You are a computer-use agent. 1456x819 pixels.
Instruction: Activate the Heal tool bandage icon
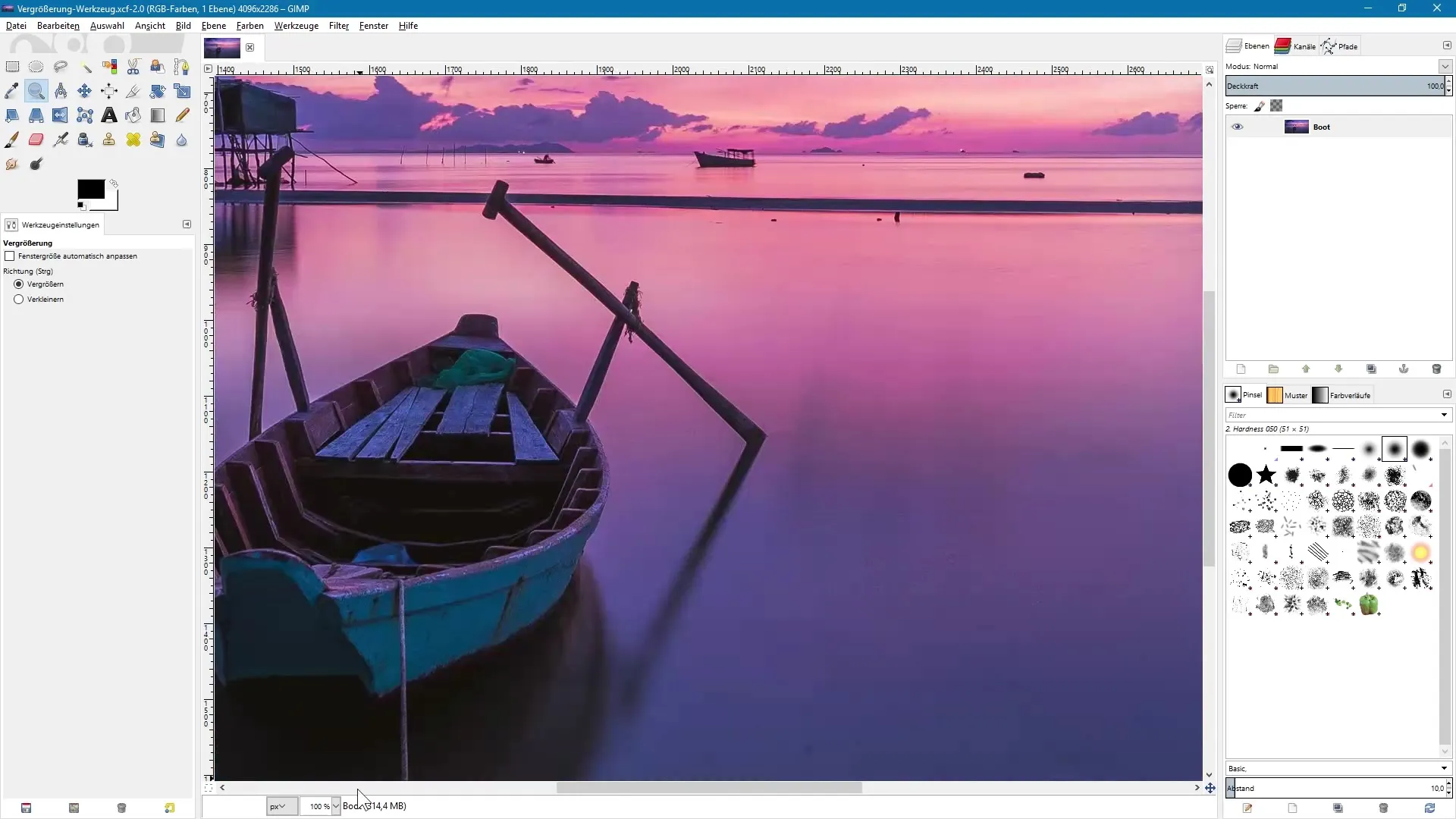[x=133, y=140]
